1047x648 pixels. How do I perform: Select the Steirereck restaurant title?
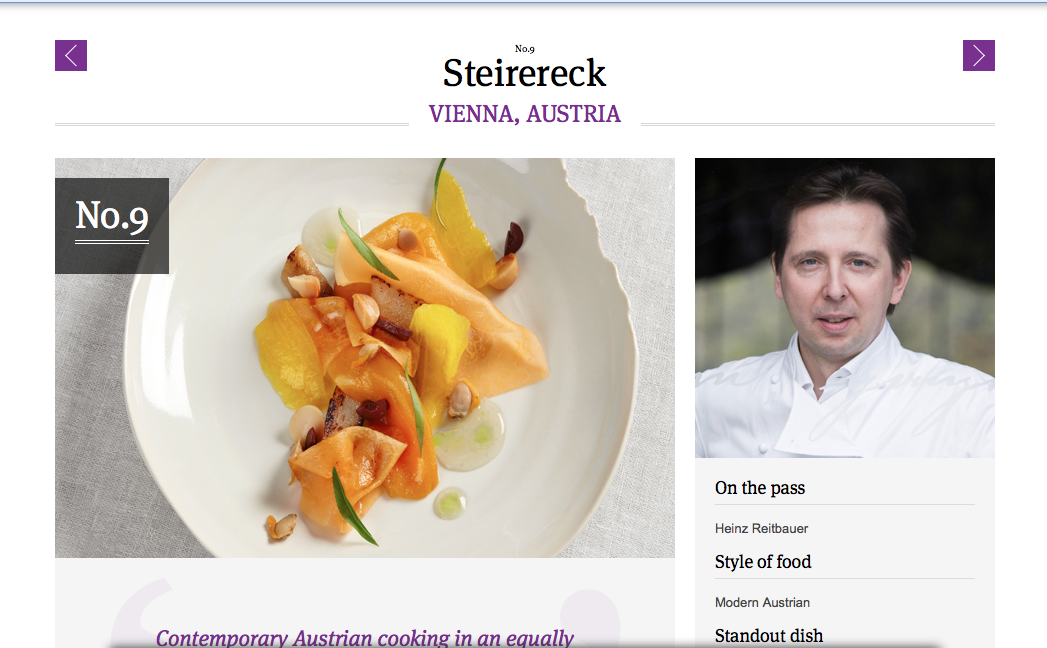tap(524, 73)
